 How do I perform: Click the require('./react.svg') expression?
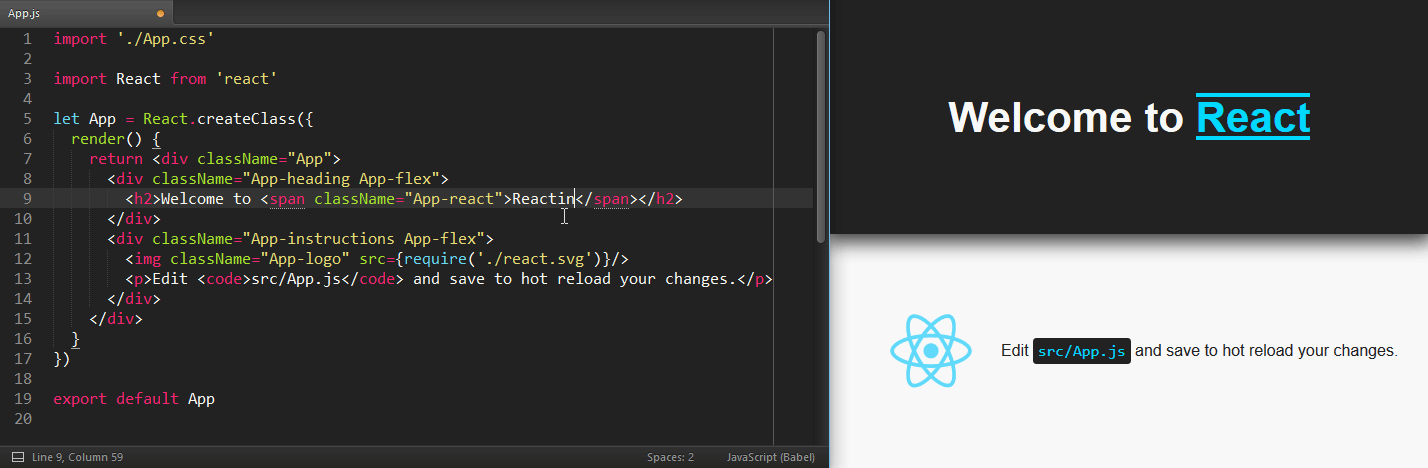tap(494, 259)
